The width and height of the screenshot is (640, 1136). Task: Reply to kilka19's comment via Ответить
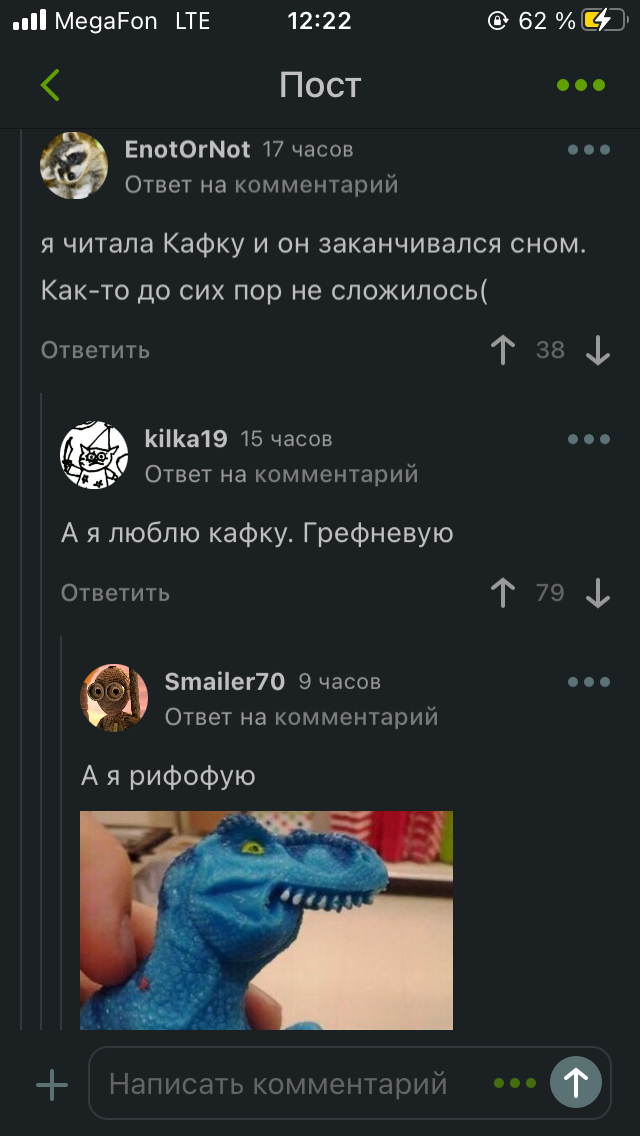115,593
